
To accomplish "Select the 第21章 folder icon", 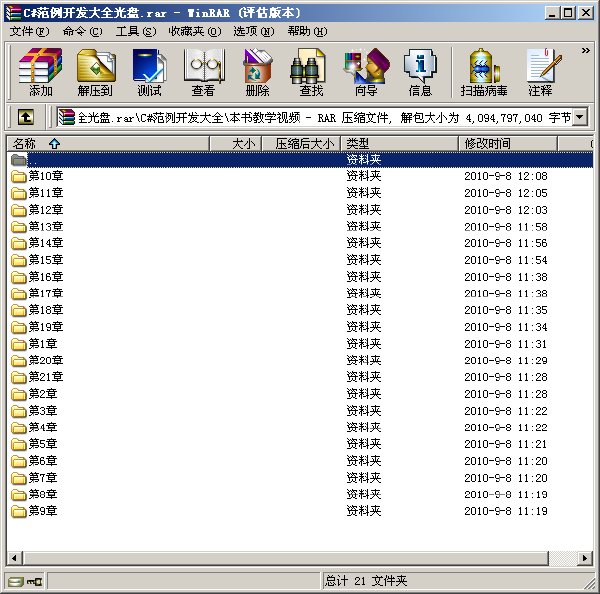I will [x=18, y=377].
